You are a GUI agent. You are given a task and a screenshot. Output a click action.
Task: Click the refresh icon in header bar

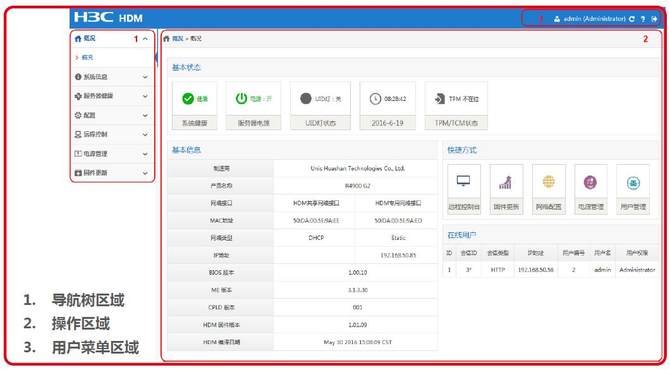coord(632,19)
